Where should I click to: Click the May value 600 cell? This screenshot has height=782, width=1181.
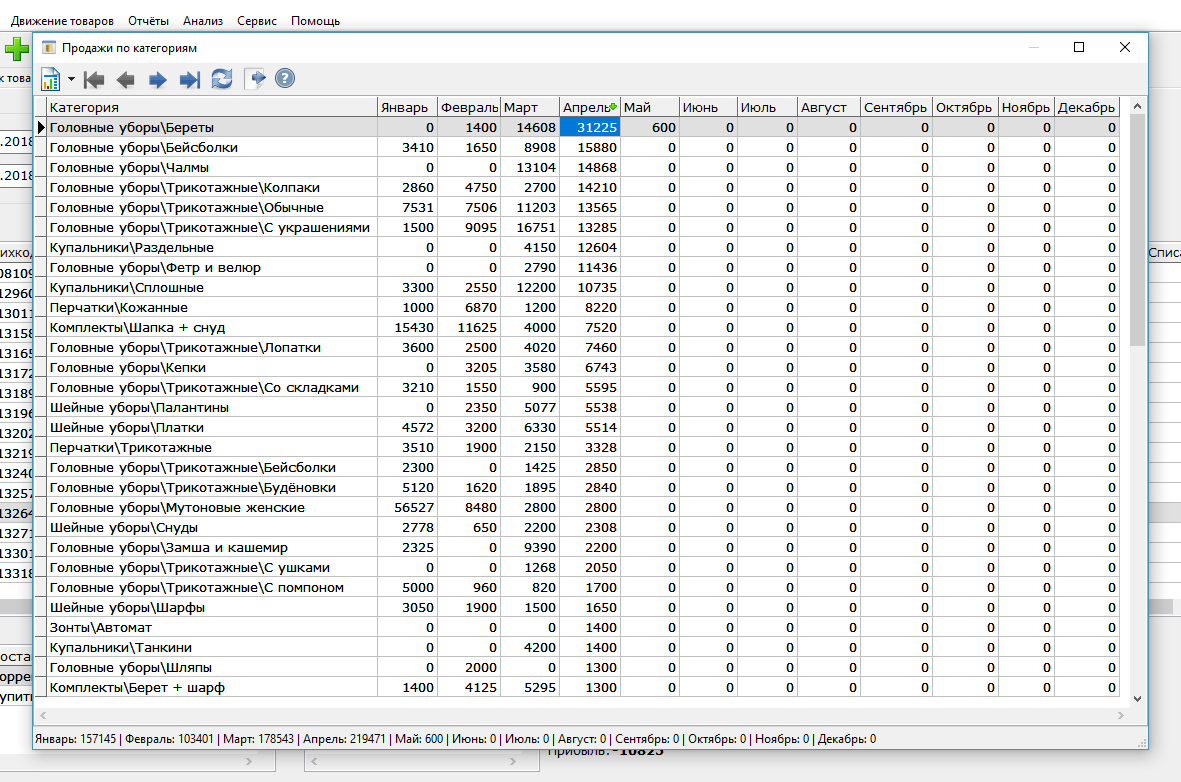pos(650,127)
